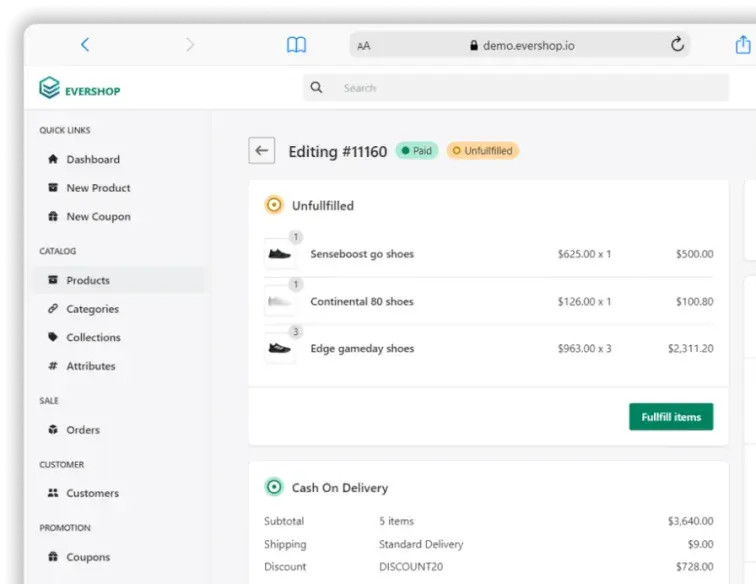Select New Product in sidebar
The height and width of the screenshot is (584, 756).
tap(98, 188)
